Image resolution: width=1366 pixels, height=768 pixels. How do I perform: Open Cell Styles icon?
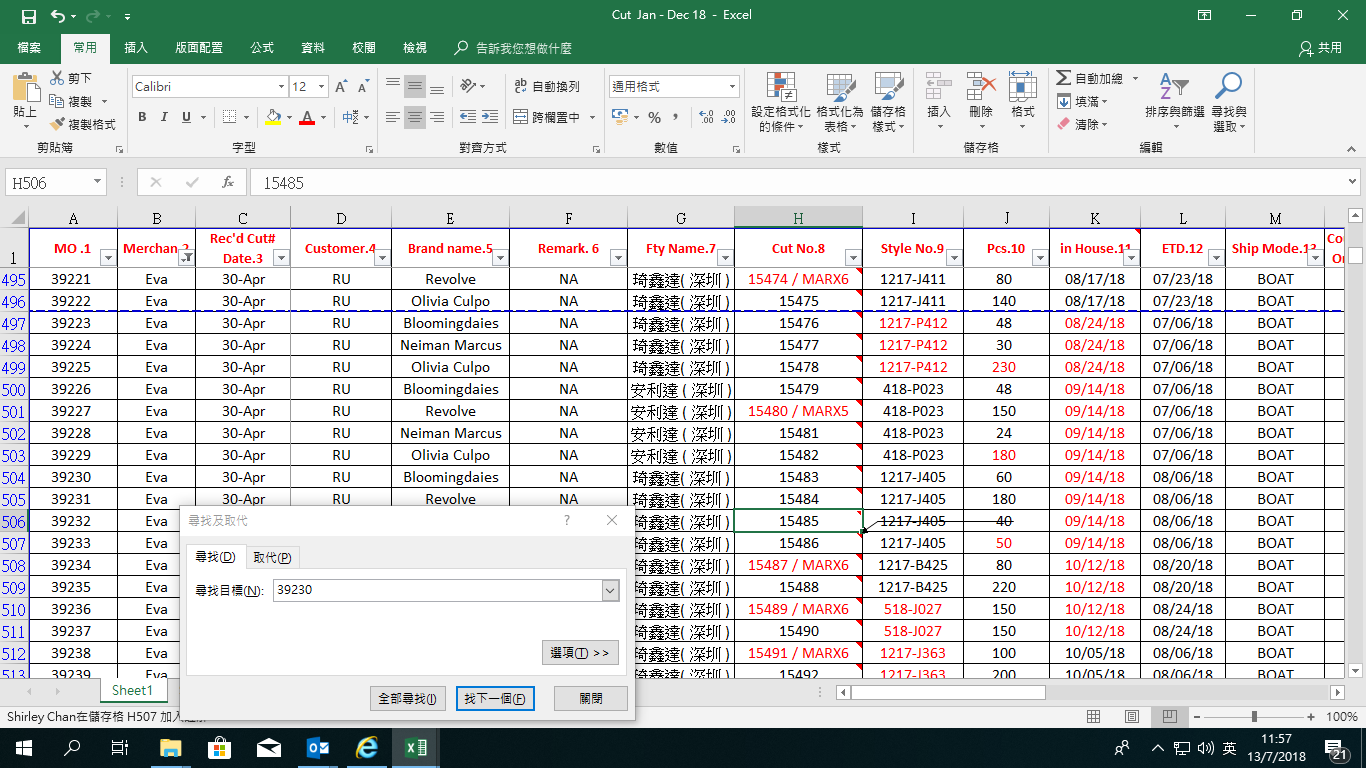(888, 87)
